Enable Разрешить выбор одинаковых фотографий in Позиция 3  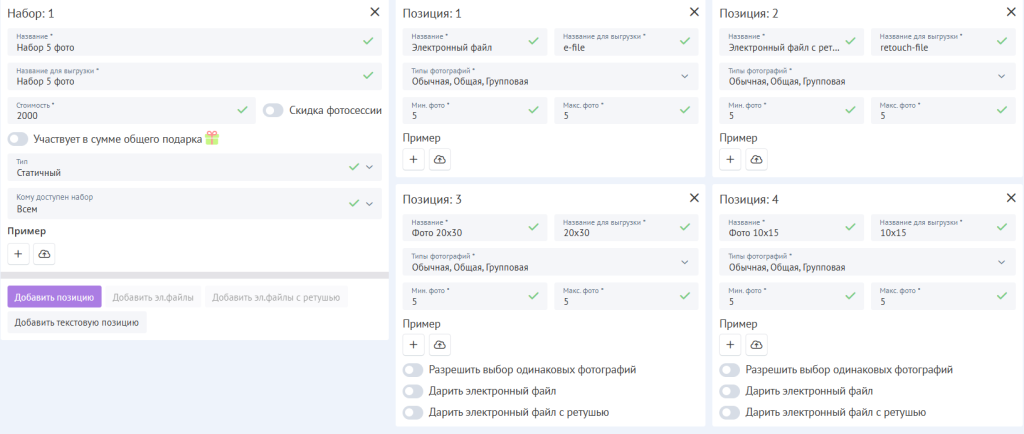(413, 370)
